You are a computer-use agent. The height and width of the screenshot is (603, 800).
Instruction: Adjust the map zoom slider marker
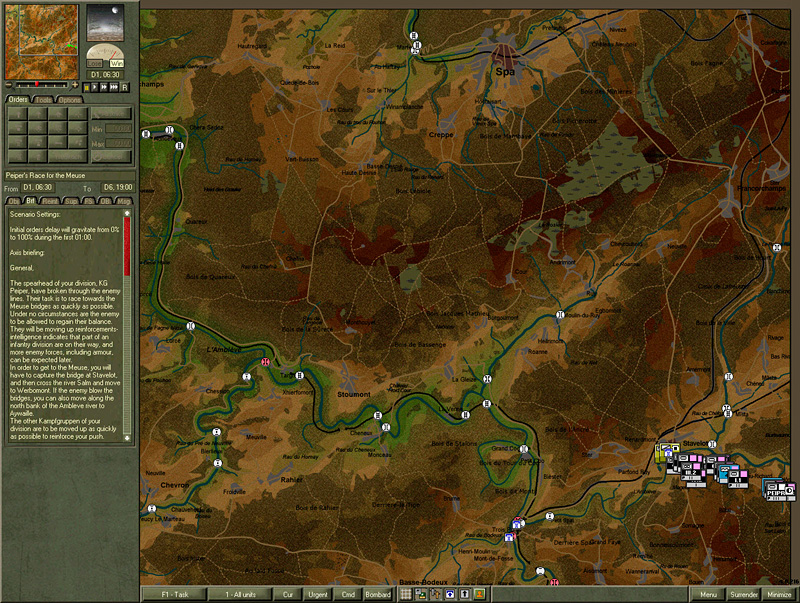pos(37,84)
